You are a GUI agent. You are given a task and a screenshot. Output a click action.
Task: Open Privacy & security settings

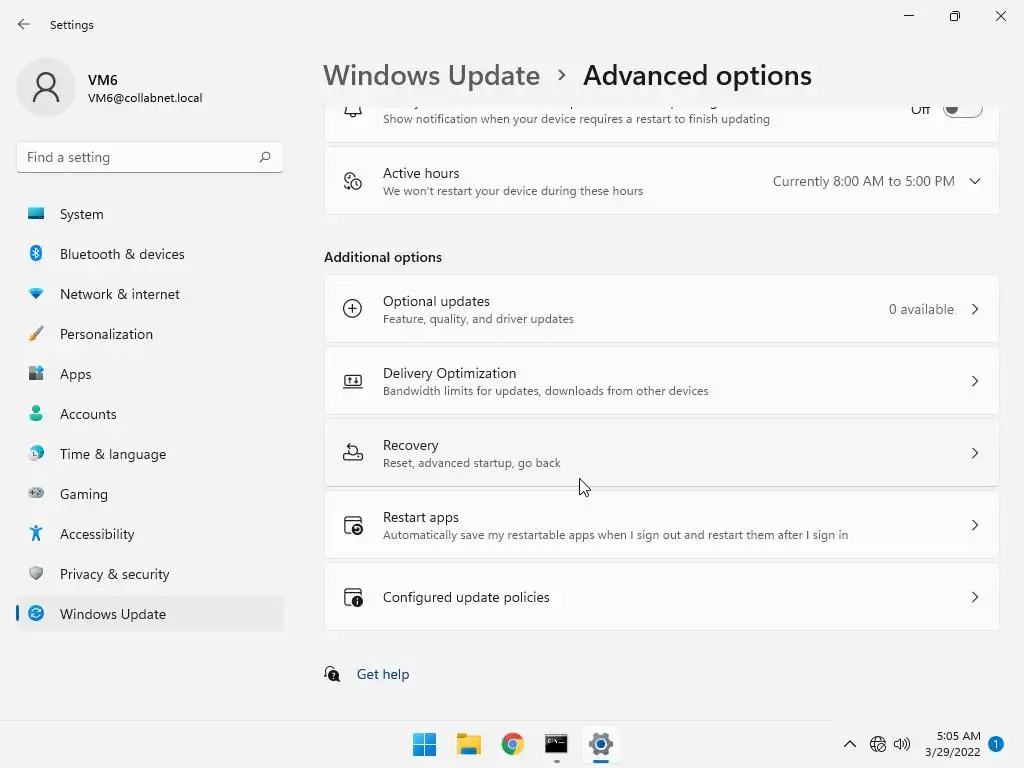[150, 573]
